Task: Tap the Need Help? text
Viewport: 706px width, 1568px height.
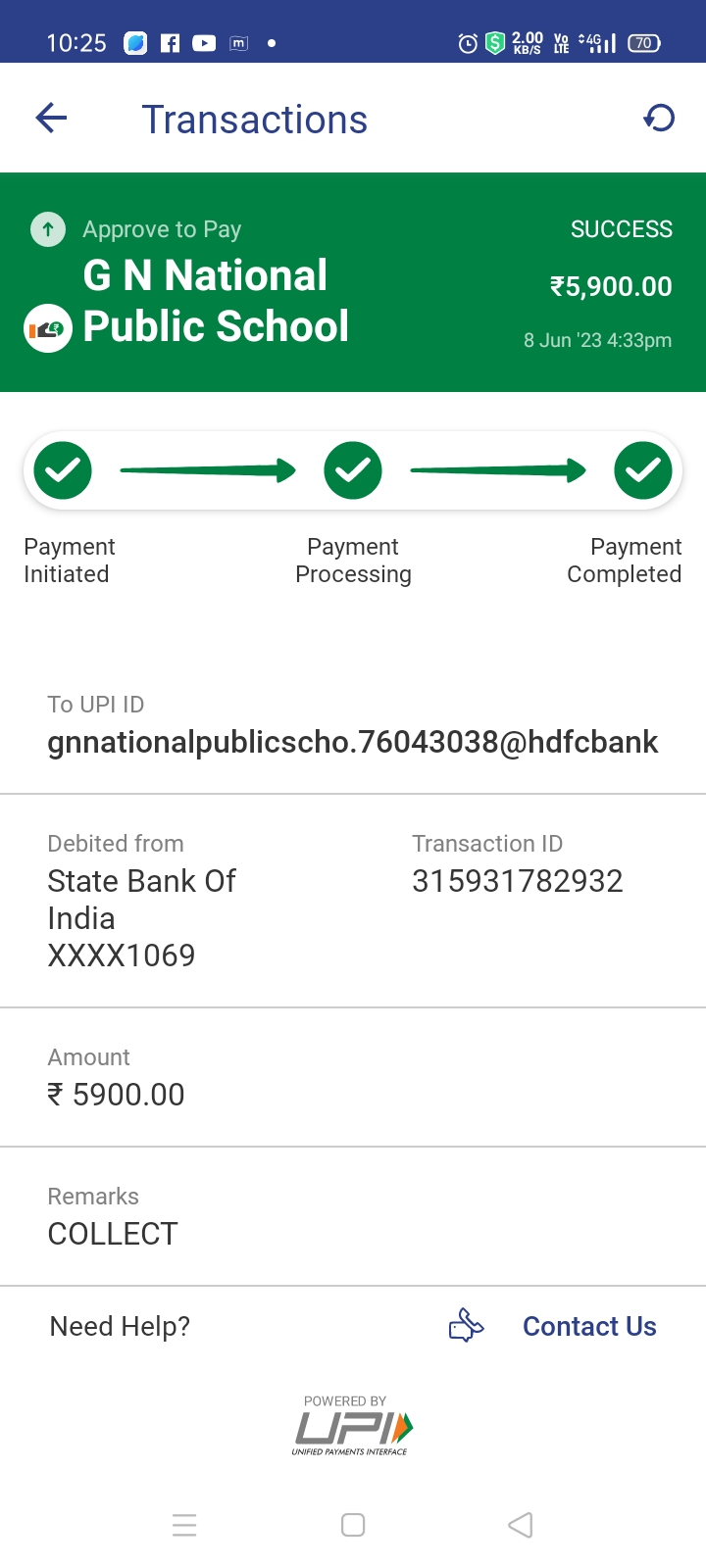Action: [120, 1326]
